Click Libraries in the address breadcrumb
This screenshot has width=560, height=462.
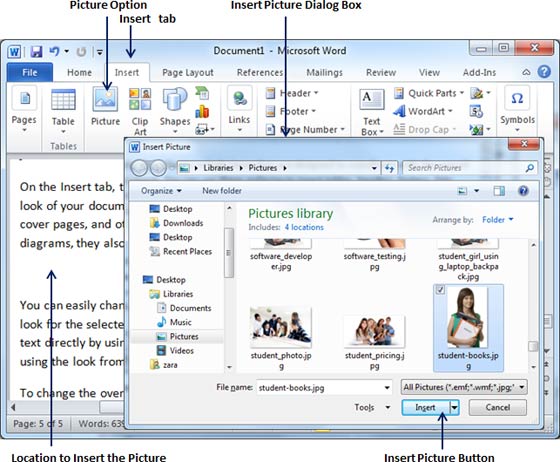218,168
